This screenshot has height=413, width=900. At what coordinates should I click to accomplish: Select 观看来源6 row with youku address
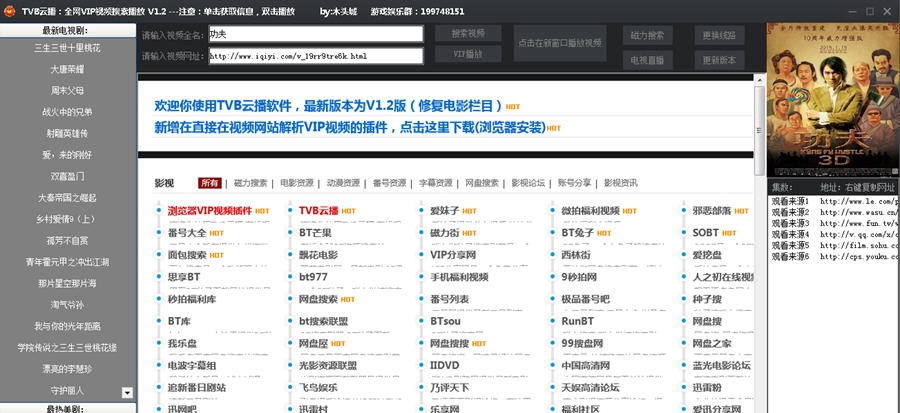(833, 256)
